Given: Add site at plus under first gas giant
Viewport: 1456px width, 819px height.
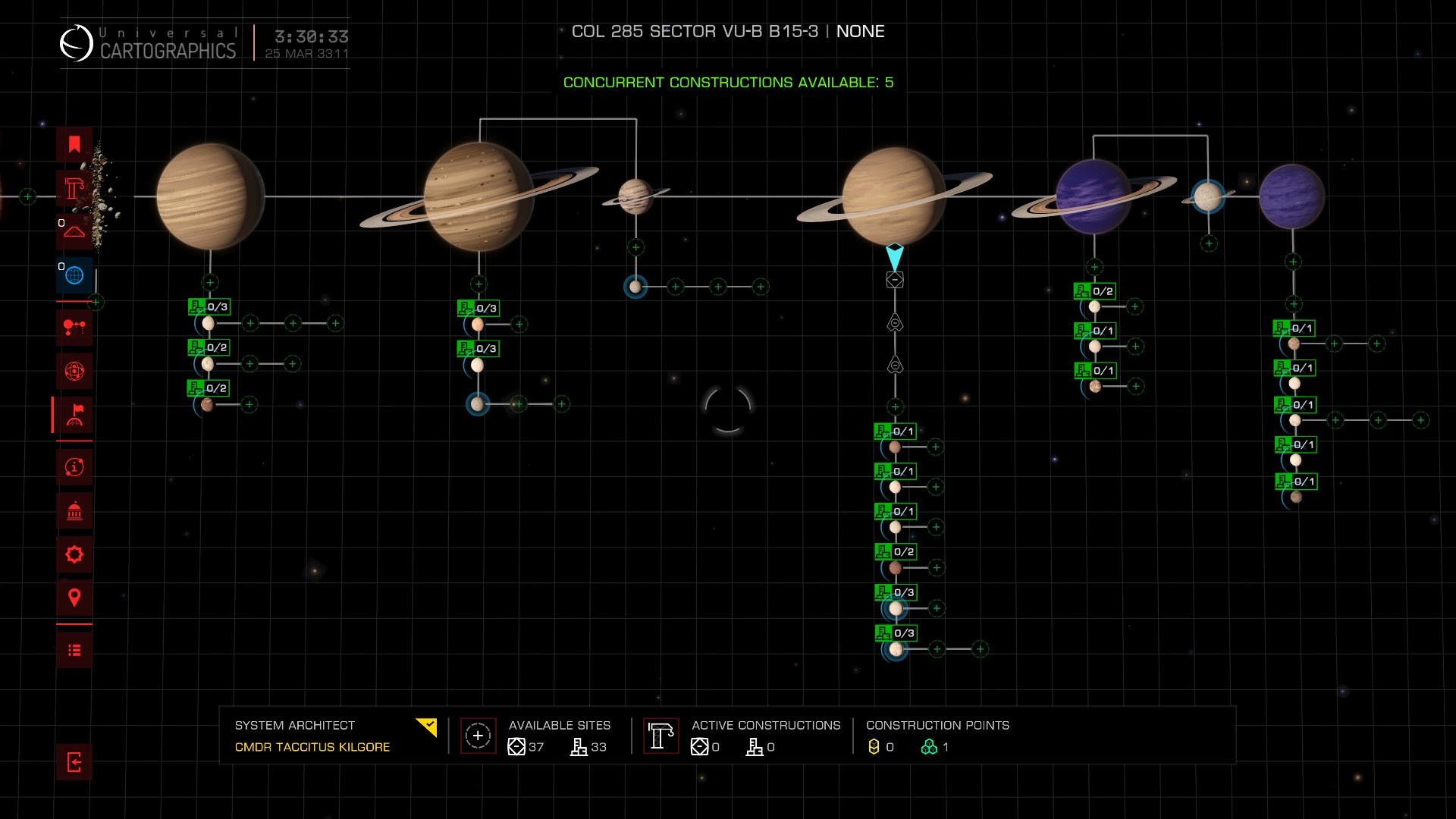Looking at the screenshot, I should (210, 282).
